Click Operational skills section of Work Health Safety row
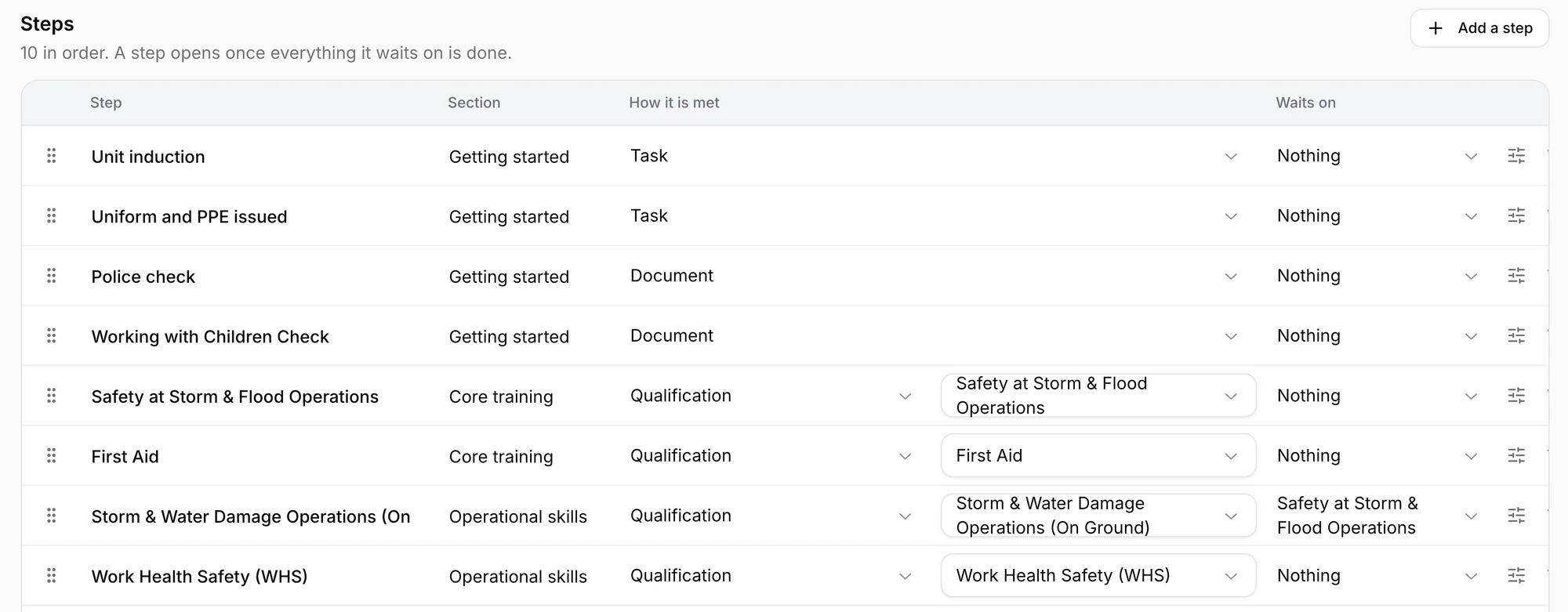 [x=518, y=577]
